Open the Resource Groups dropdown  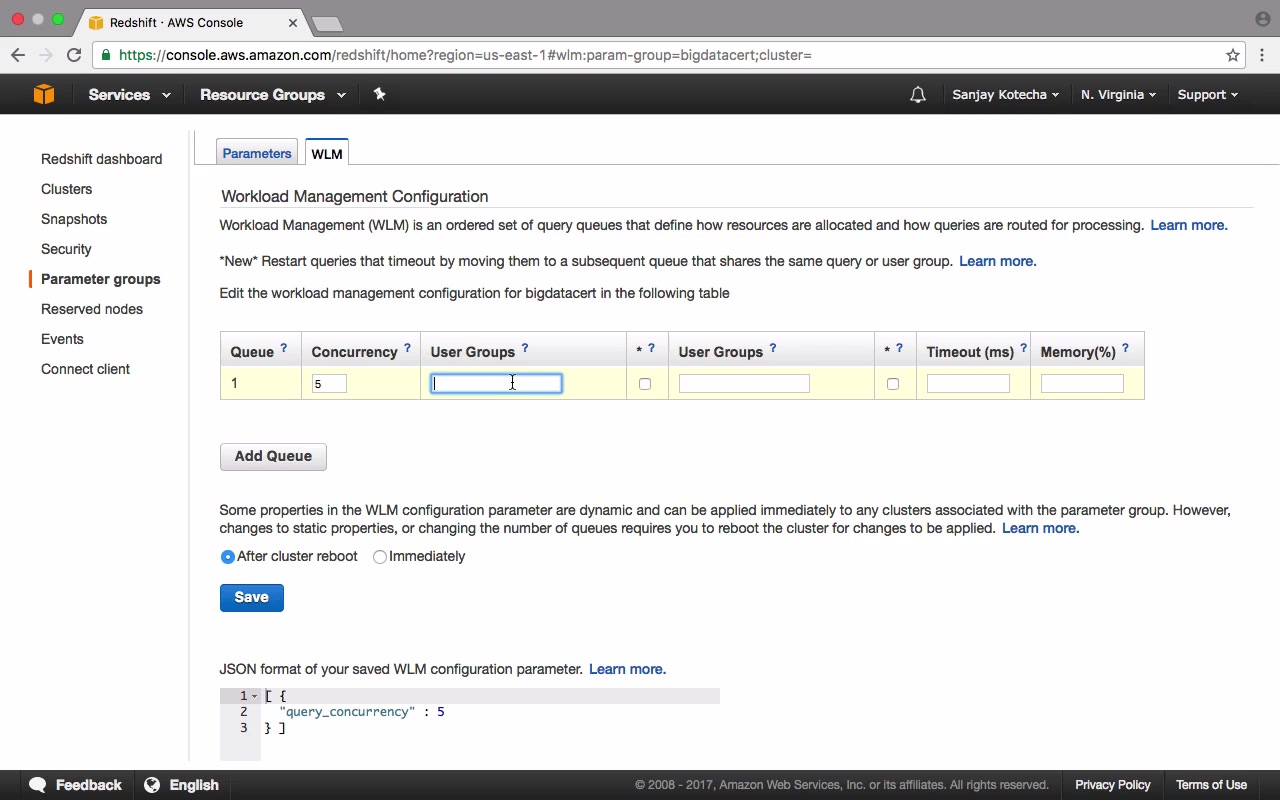point(273,95)
